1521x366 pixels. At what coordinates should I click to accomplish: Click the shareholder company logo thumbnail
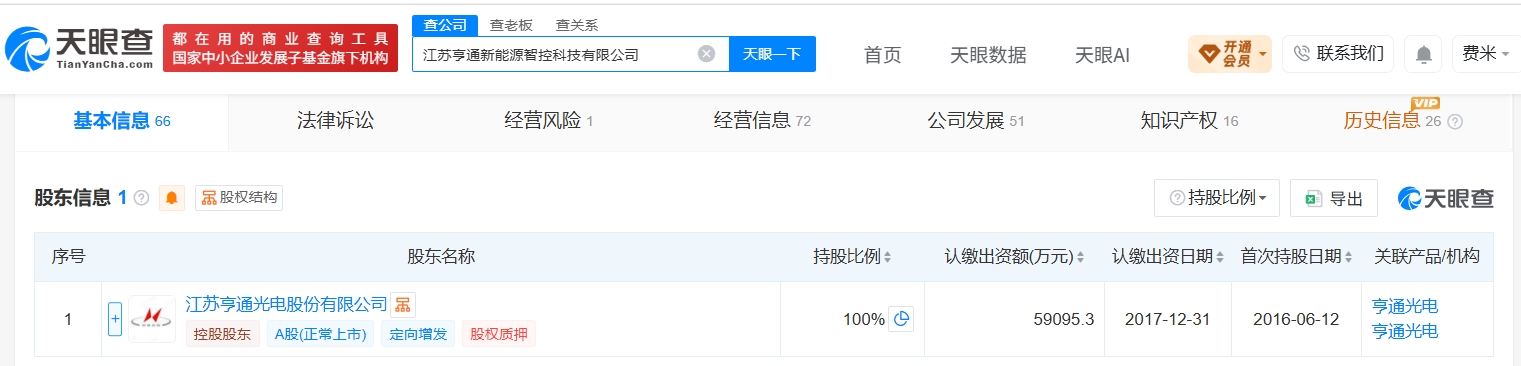click(x=152, y=319)
